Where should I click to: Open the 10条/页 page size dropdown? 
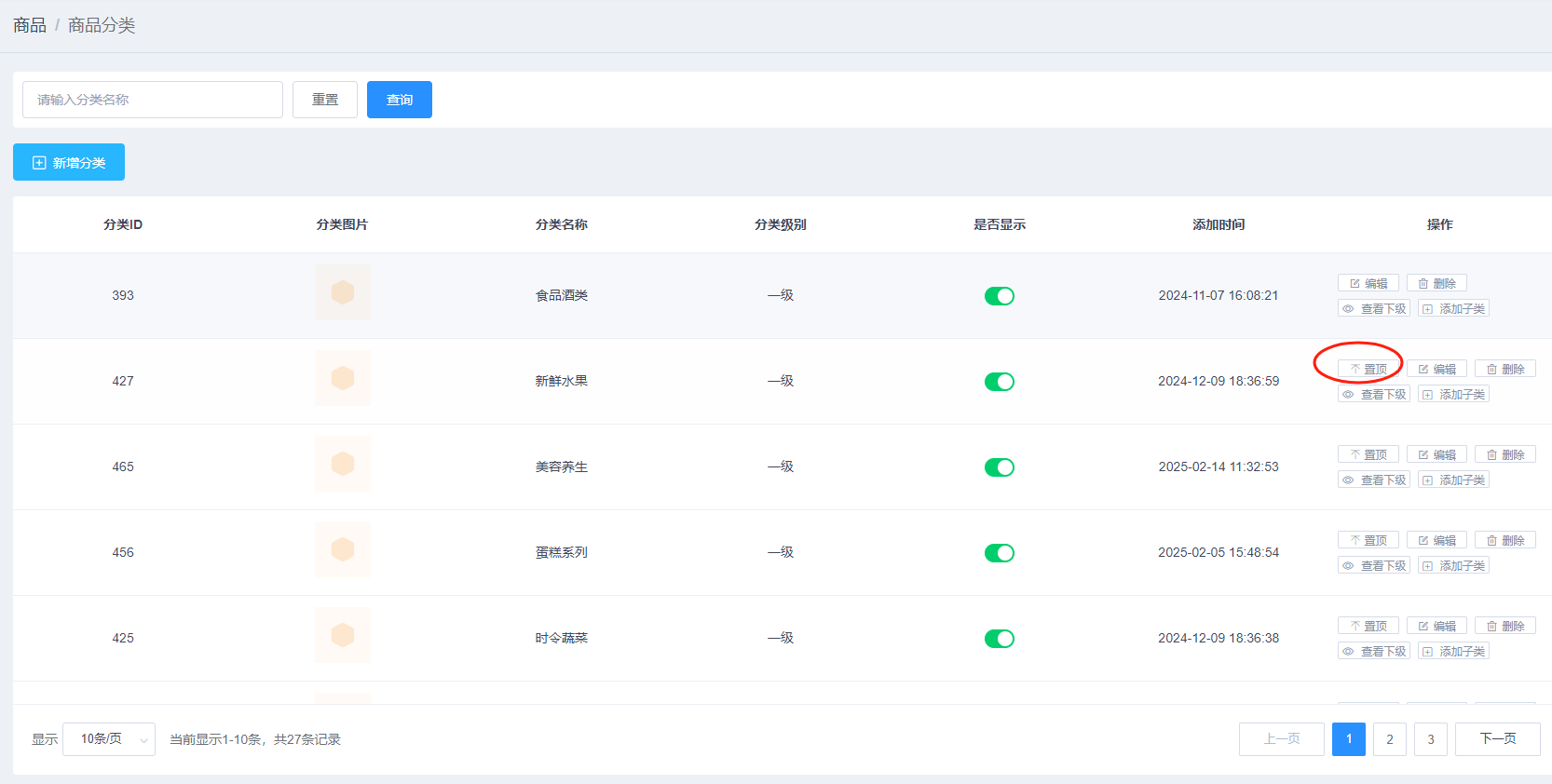point(109,739)
